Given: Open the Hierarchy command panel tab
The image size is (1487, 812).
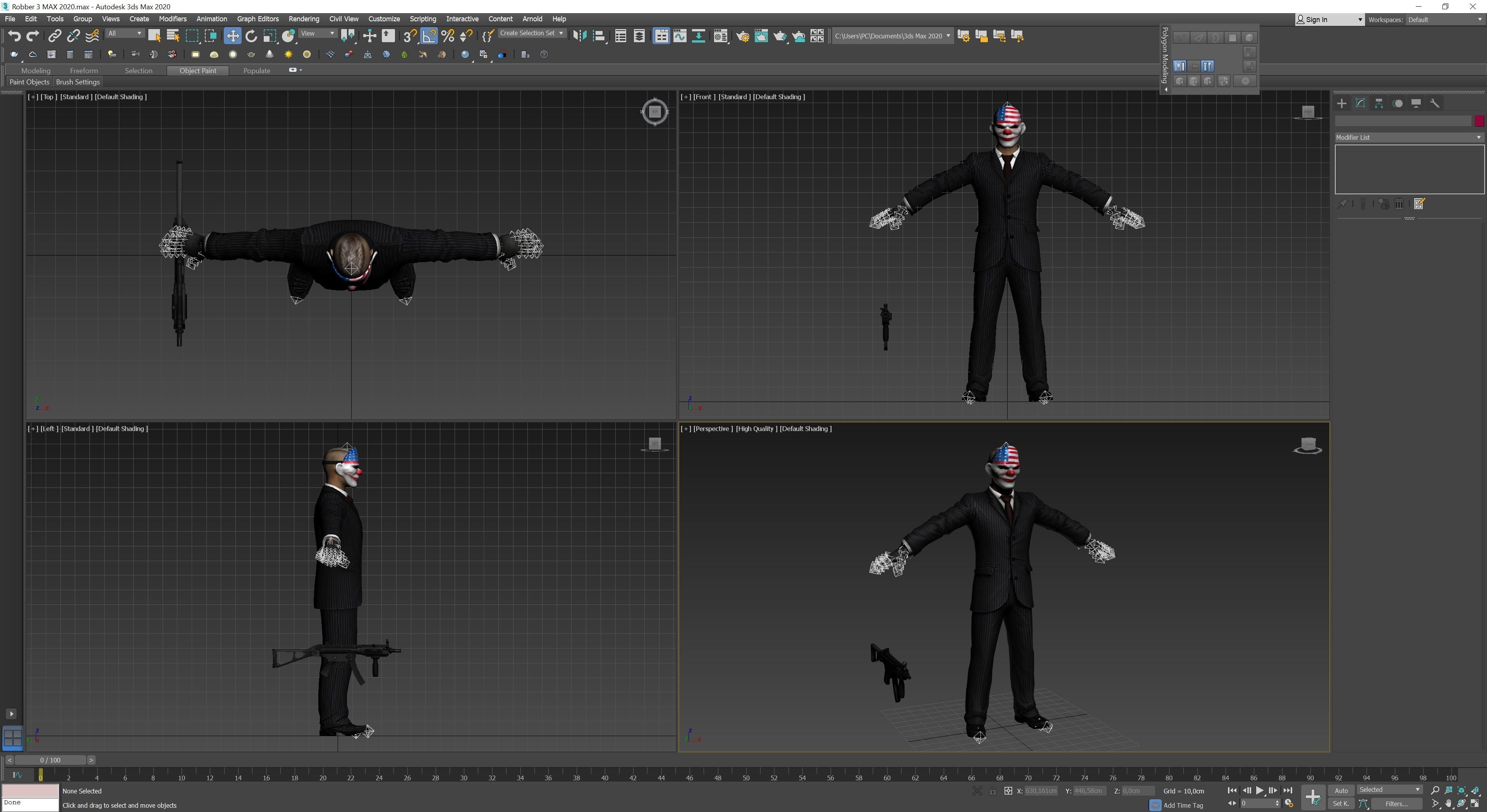Looking at the screenshot, I should (1379, 103).
